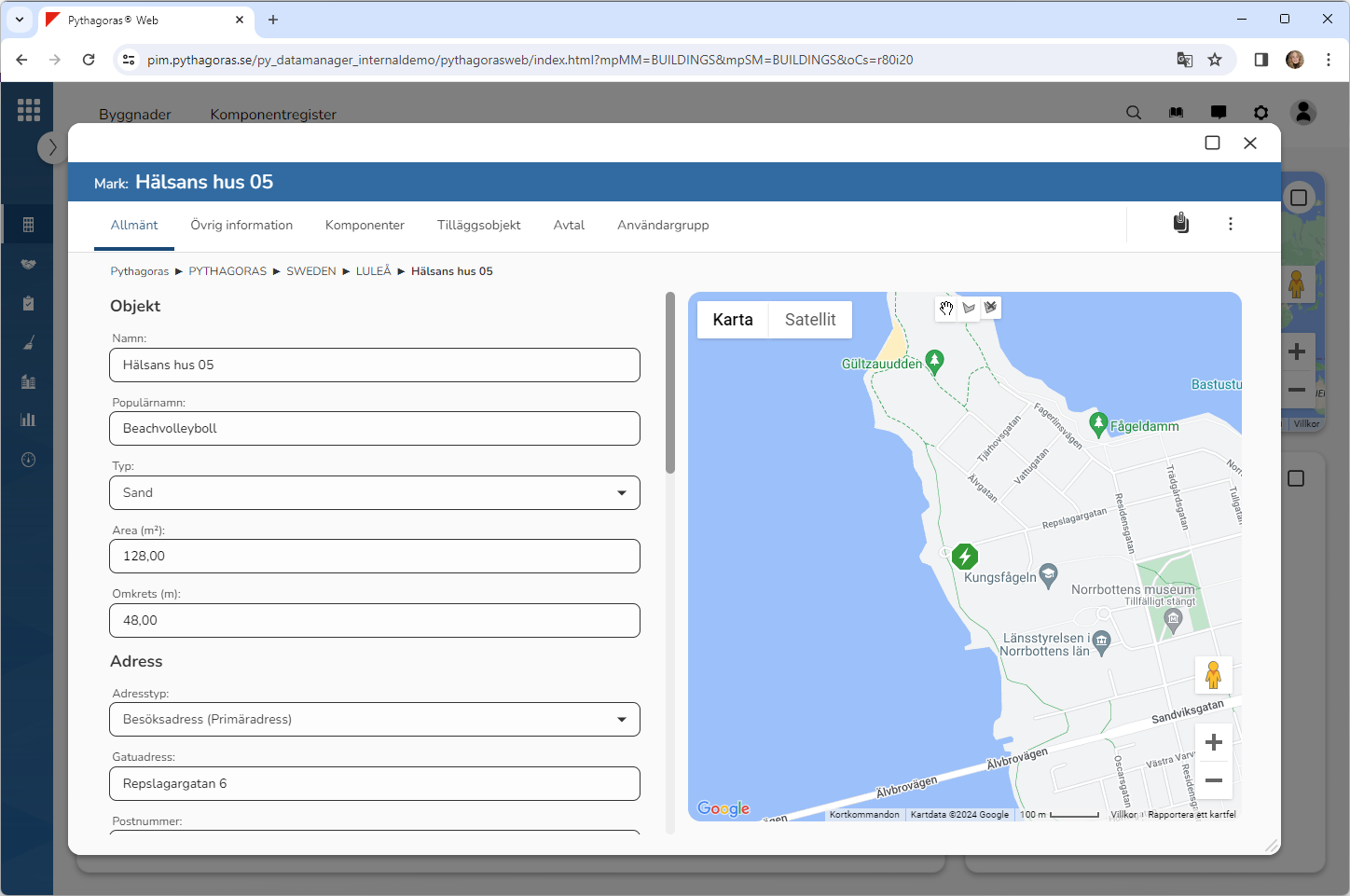This screenshot has width=1350, height=896.
Task: Click the Kortkommandon link on map
Action: pos(864,815)
